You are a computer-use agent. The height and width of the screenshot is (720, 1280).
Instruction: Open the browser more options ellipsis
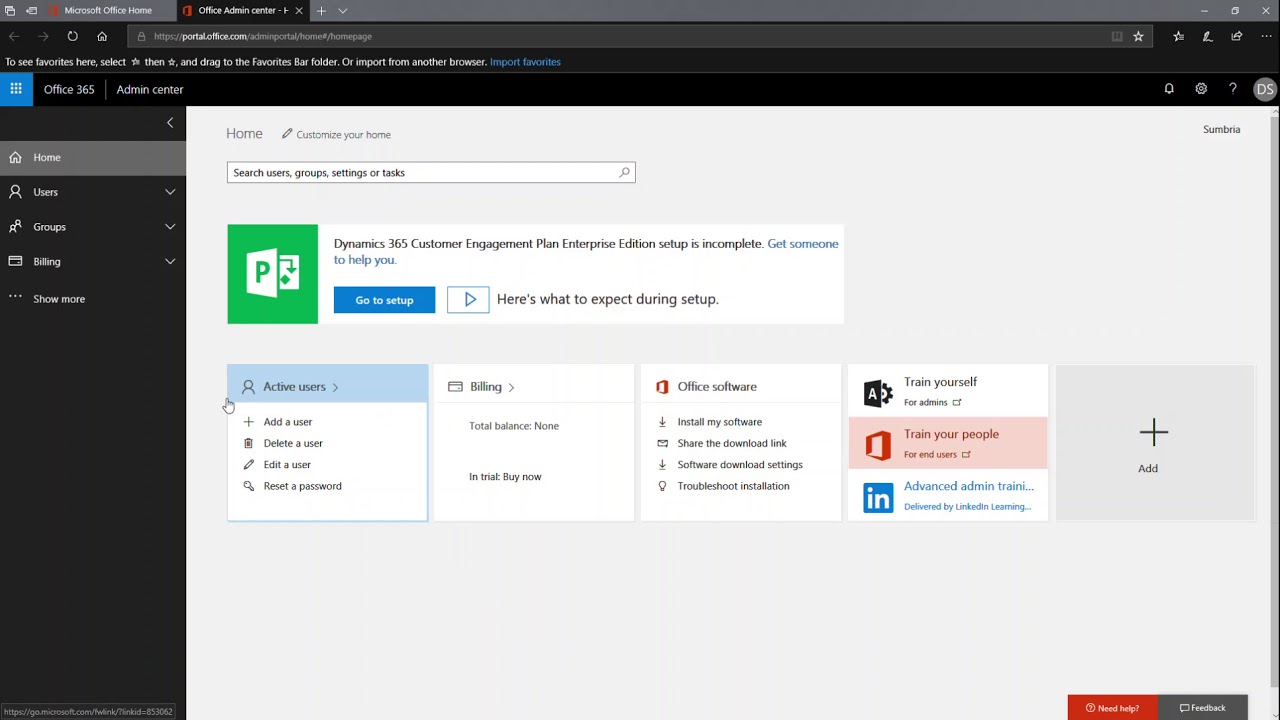[1267, 36]
